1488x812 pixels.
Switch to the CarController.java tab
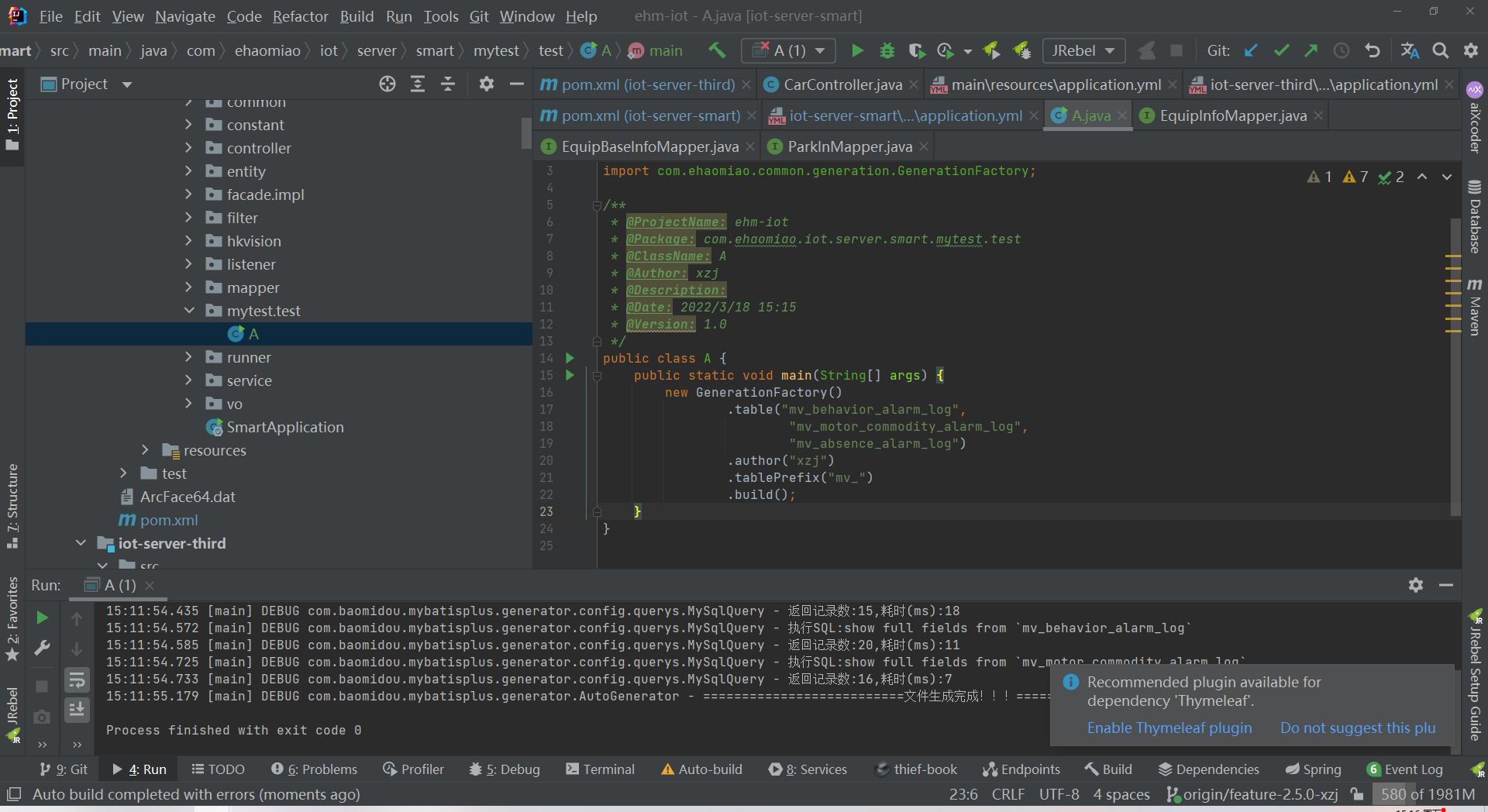point(842,84)
